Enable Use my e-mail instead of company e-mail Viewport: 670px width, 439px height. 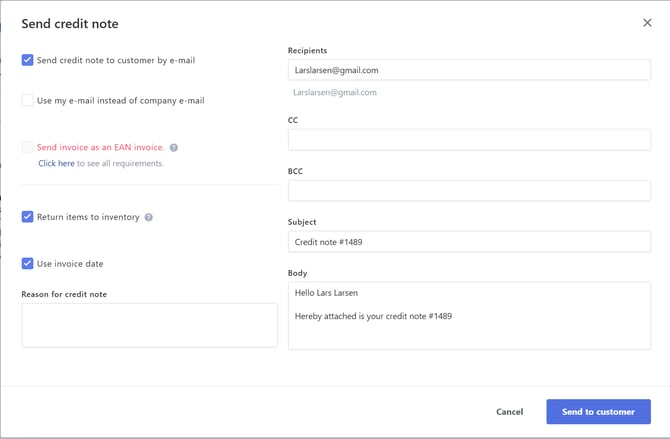(28, 101)
